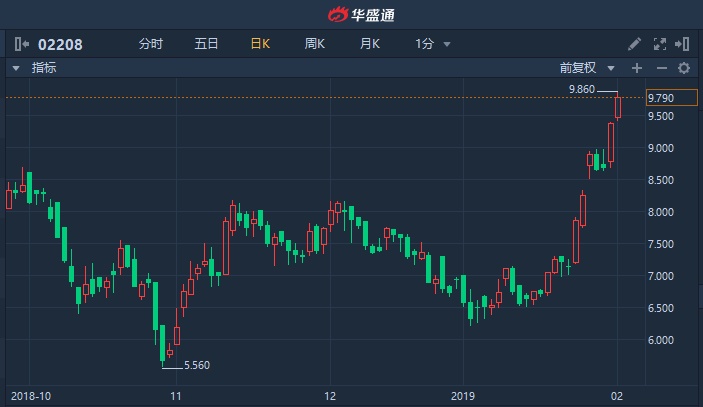
Task: Toggle fullscreen chart view
Action: (660, 44)
